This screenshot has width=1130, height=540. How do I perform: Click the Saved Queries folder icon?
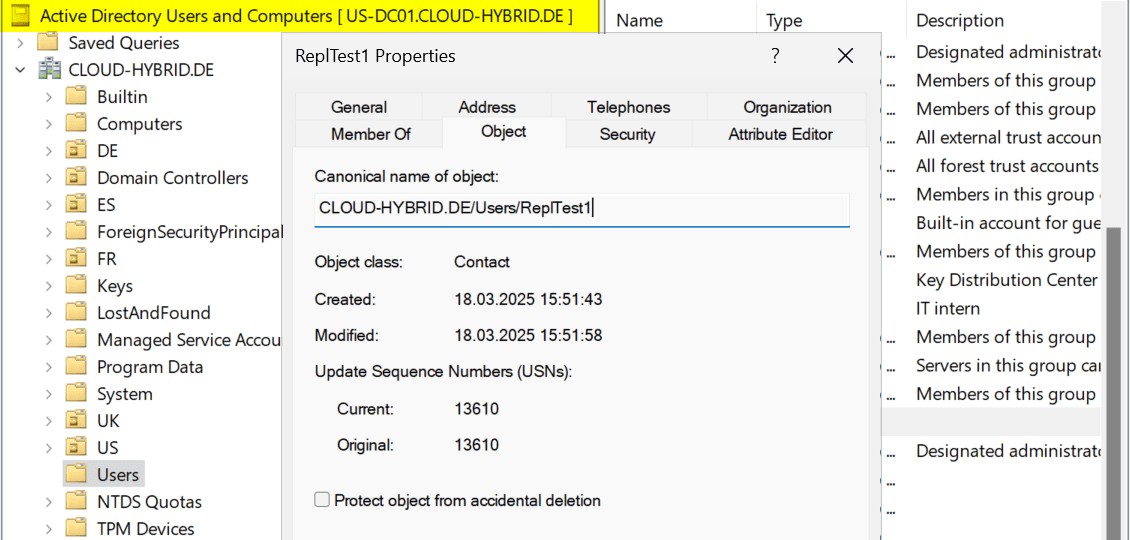[x=48, y=43]
